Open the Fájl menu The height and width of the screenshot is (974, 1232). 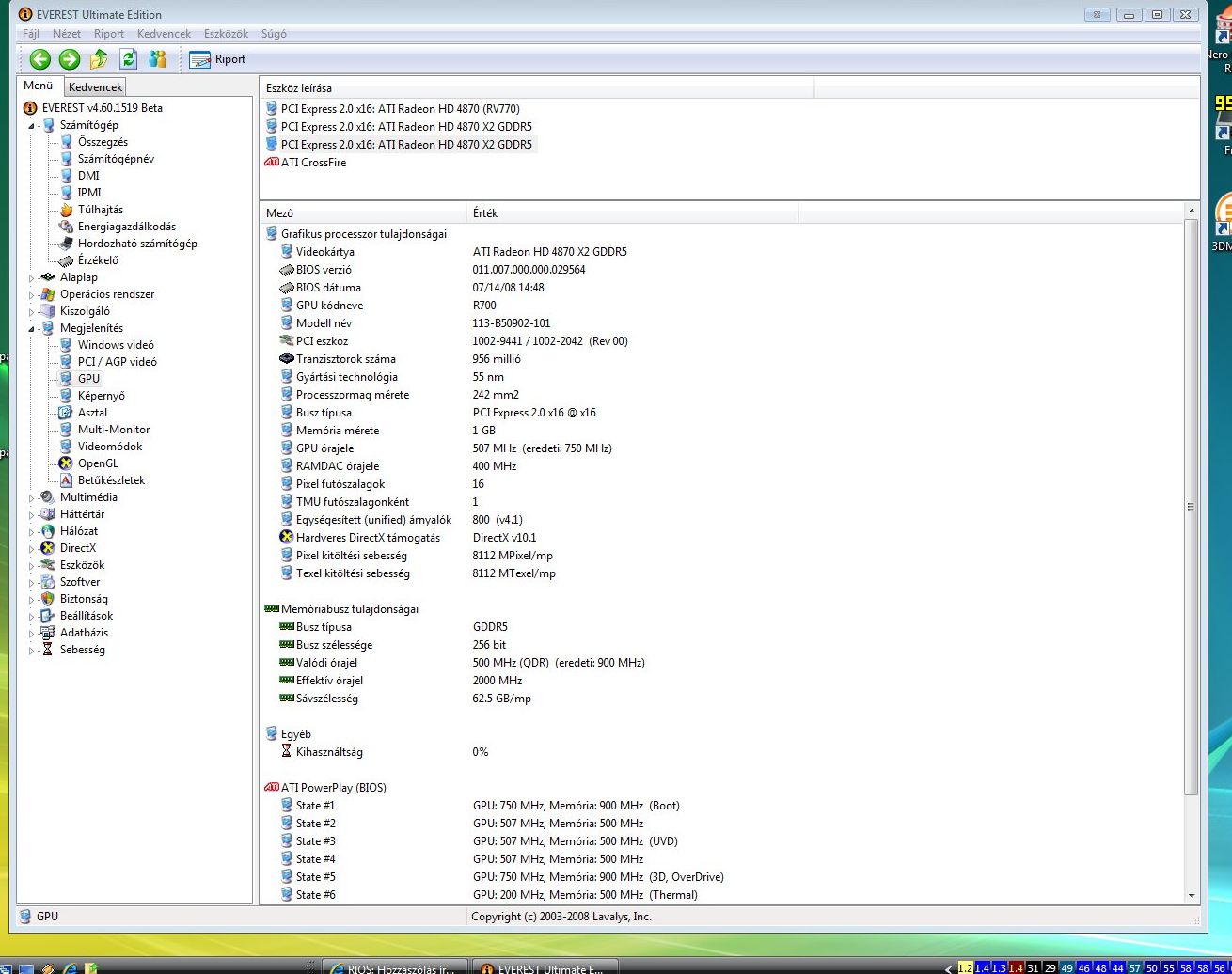pyautogui.click(x=31, y=34)
